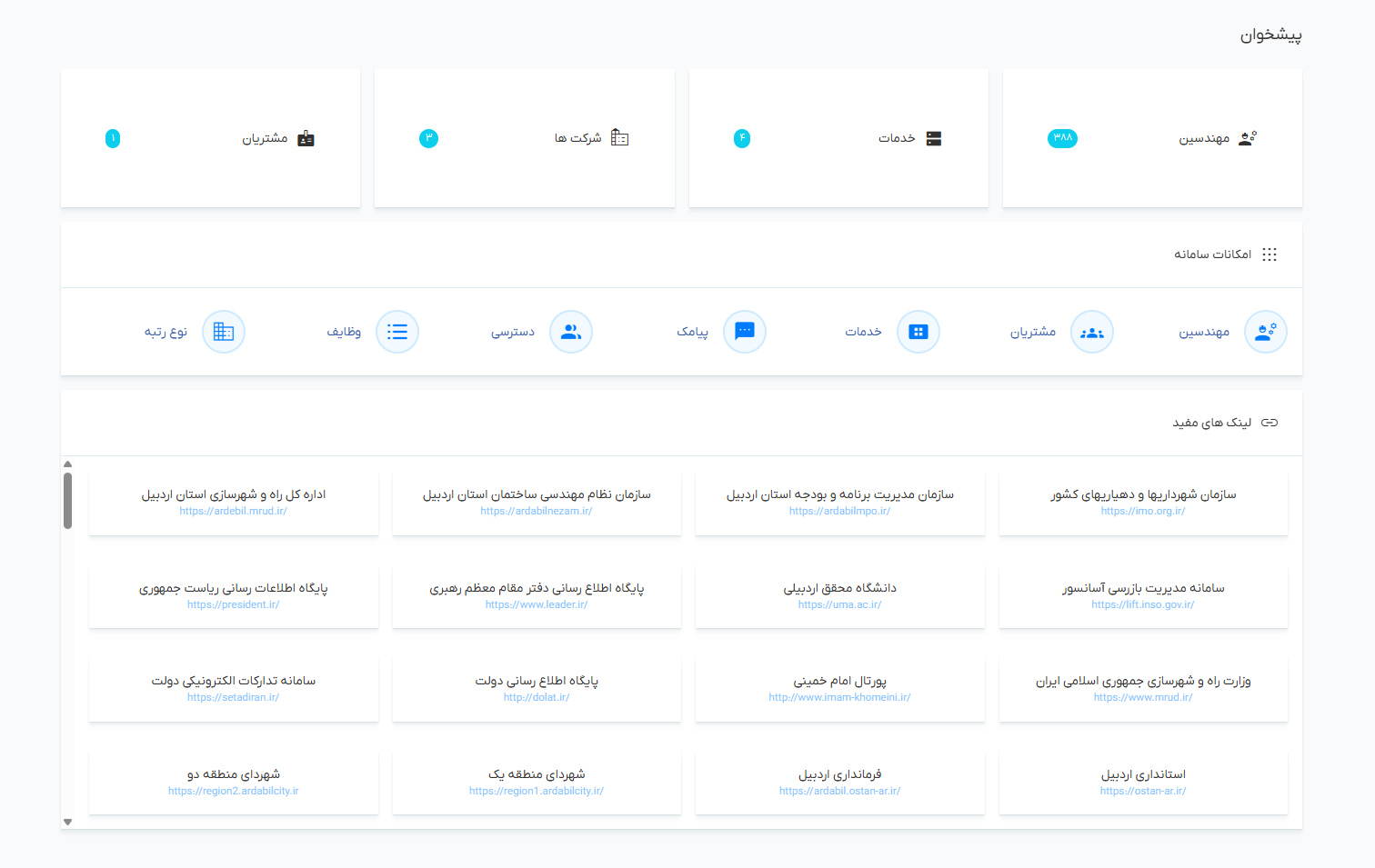Open نوع رتبه table icon

point(224,332)
